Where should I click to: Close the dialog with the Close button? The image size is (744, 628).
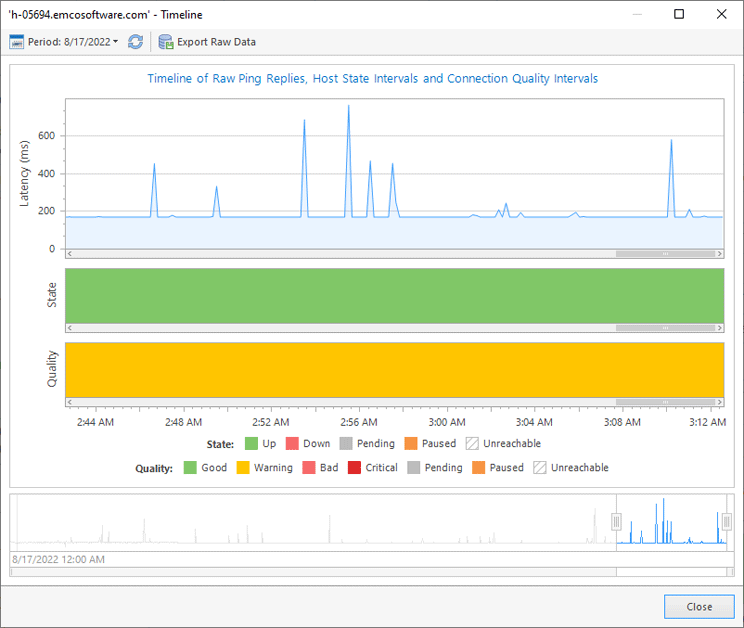click(699, 606)
